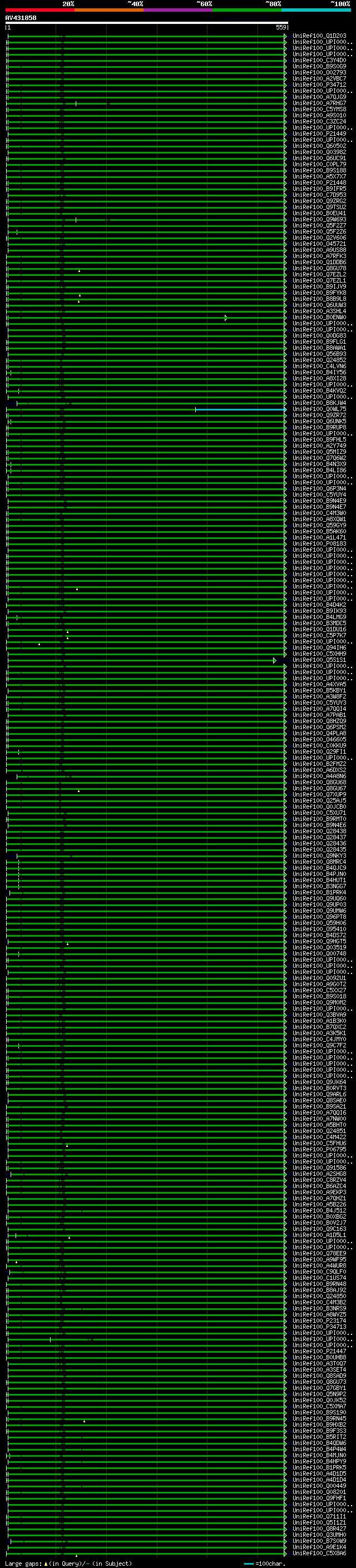Open the UniRef100_Q1D203 hit
Screen dimensions: 356x1568
pos(319,36)
